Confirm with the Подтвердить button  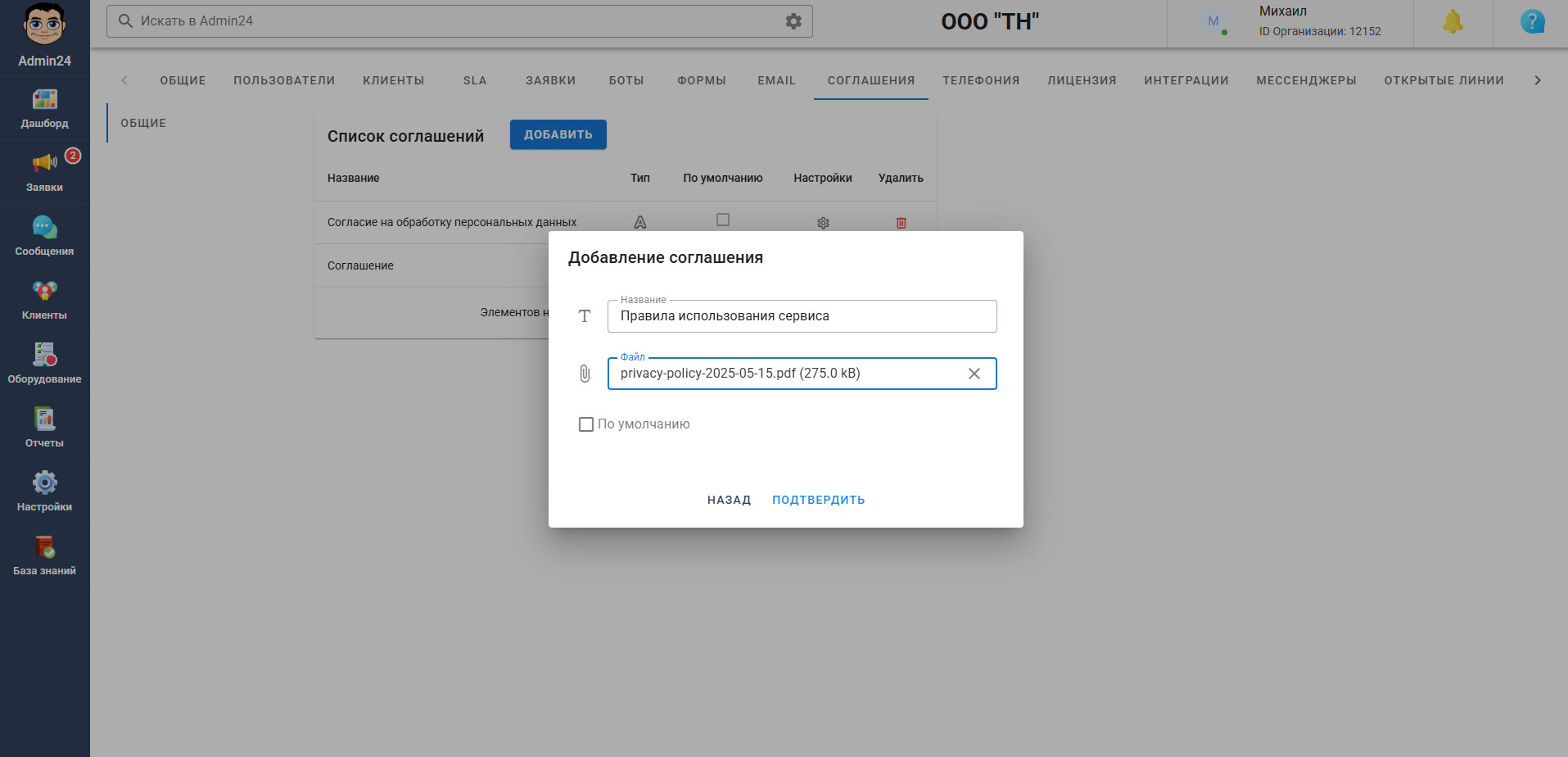click(819, 500)
